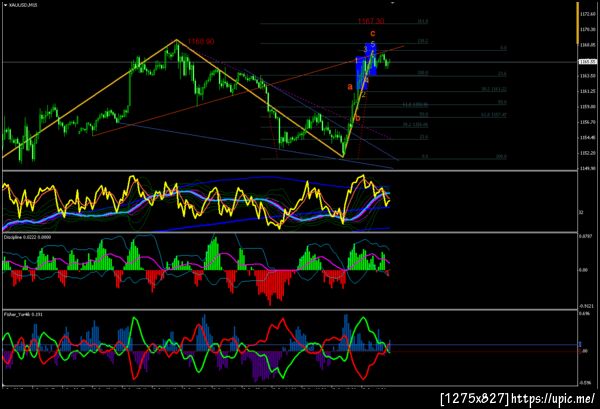
Task: Select white wave number 5 near the top
Action: [x=372, y=44]
